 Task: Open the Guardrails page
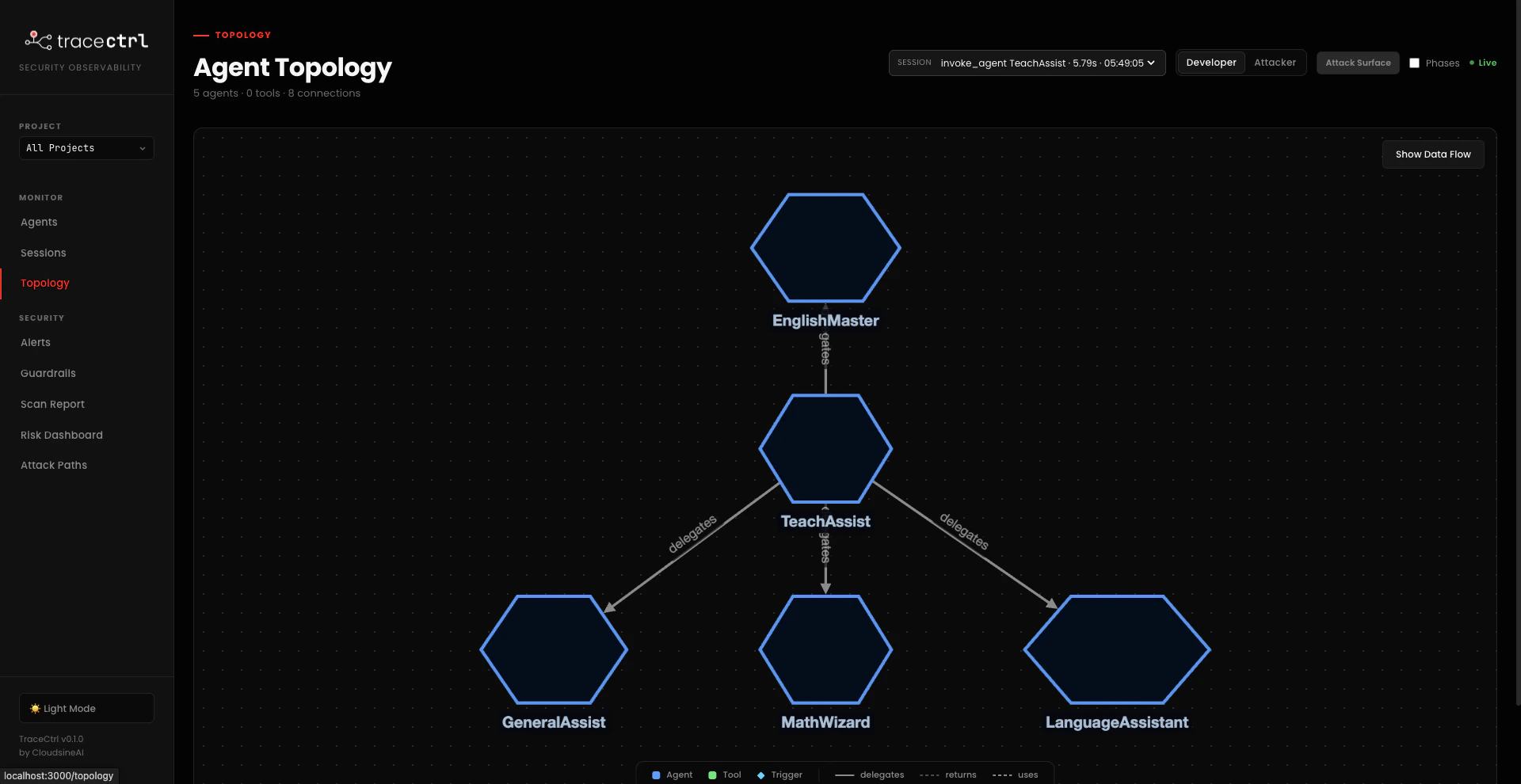coord(48,374)
